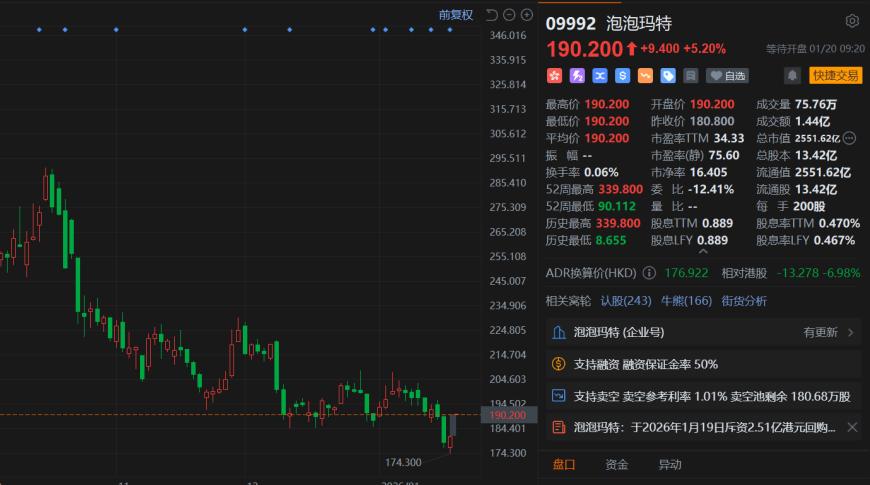
Task: Click the 市盈率TTM 34.33 value
Action: click(x=729, y=138)
